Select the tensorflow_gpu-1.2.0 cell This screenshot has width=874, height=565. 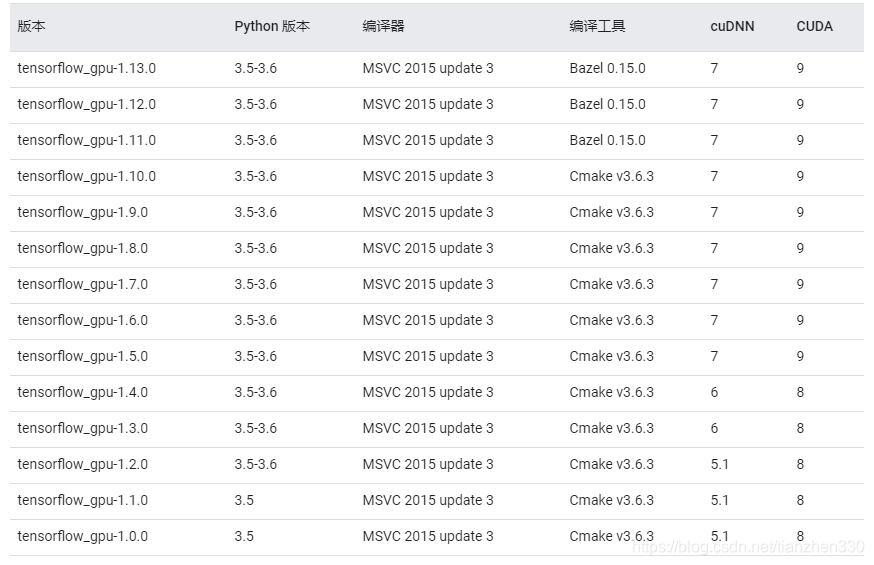pyautogui.click(x=82, y=465)
